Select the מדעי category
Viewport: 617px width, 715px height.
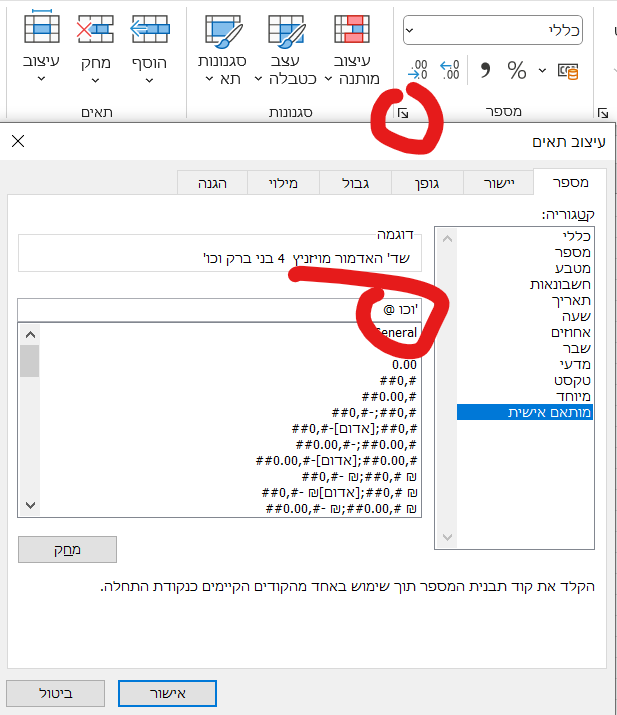tap(525, 364)
